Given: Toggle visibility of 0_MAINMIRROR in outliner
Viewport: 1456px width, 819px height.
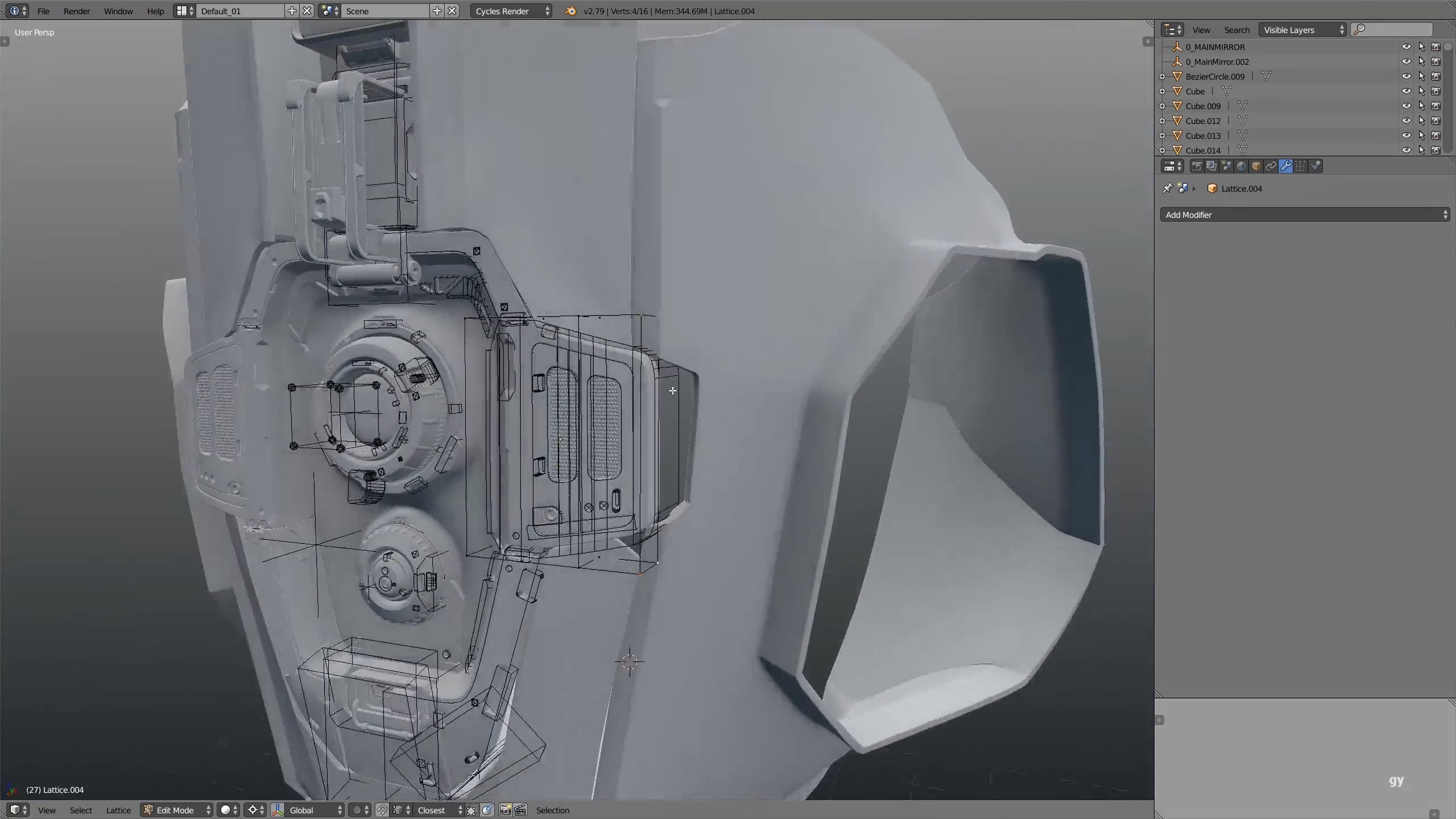Looking at the screenshot, I should [x=1407, y=47].
